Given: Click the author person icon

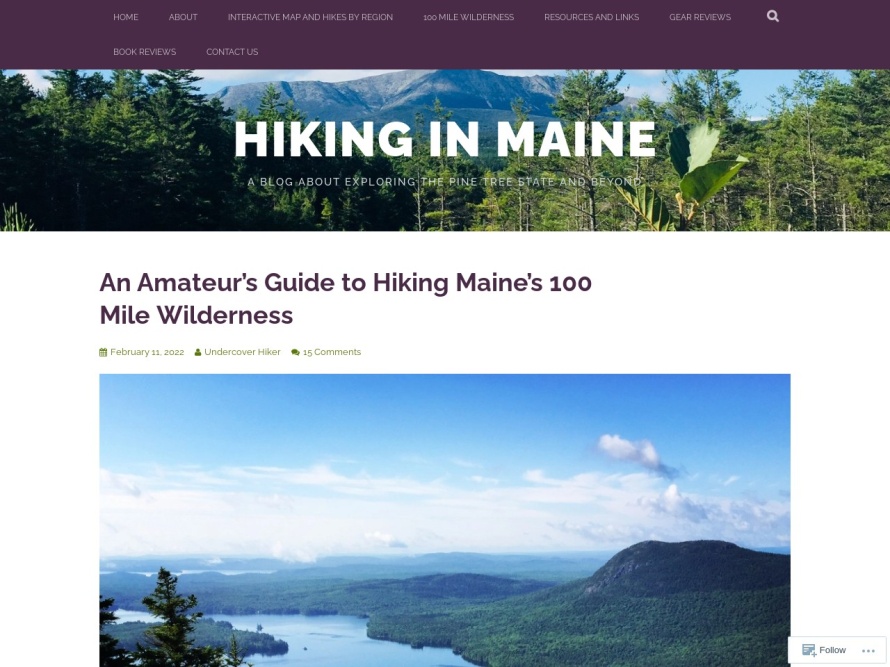Looking at the screenshot, I should (x=198, y=352).
